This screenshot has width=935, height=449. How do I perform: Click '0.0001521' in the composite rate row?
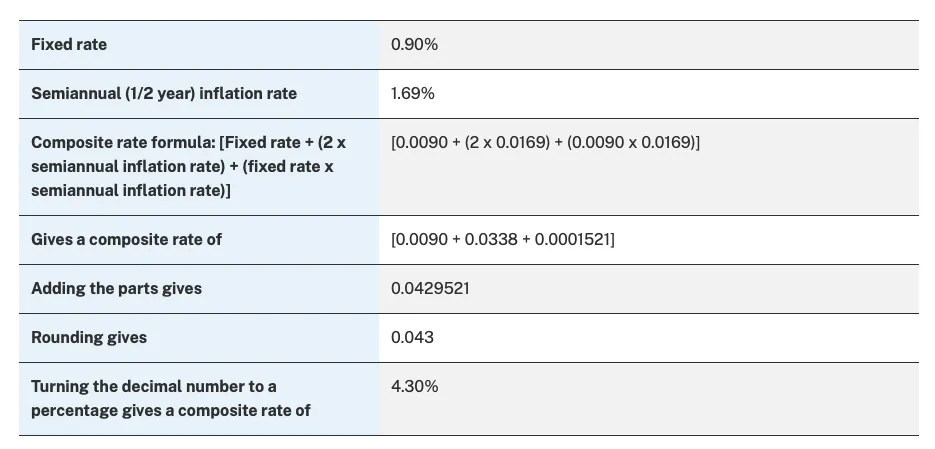tap(574, 240)
